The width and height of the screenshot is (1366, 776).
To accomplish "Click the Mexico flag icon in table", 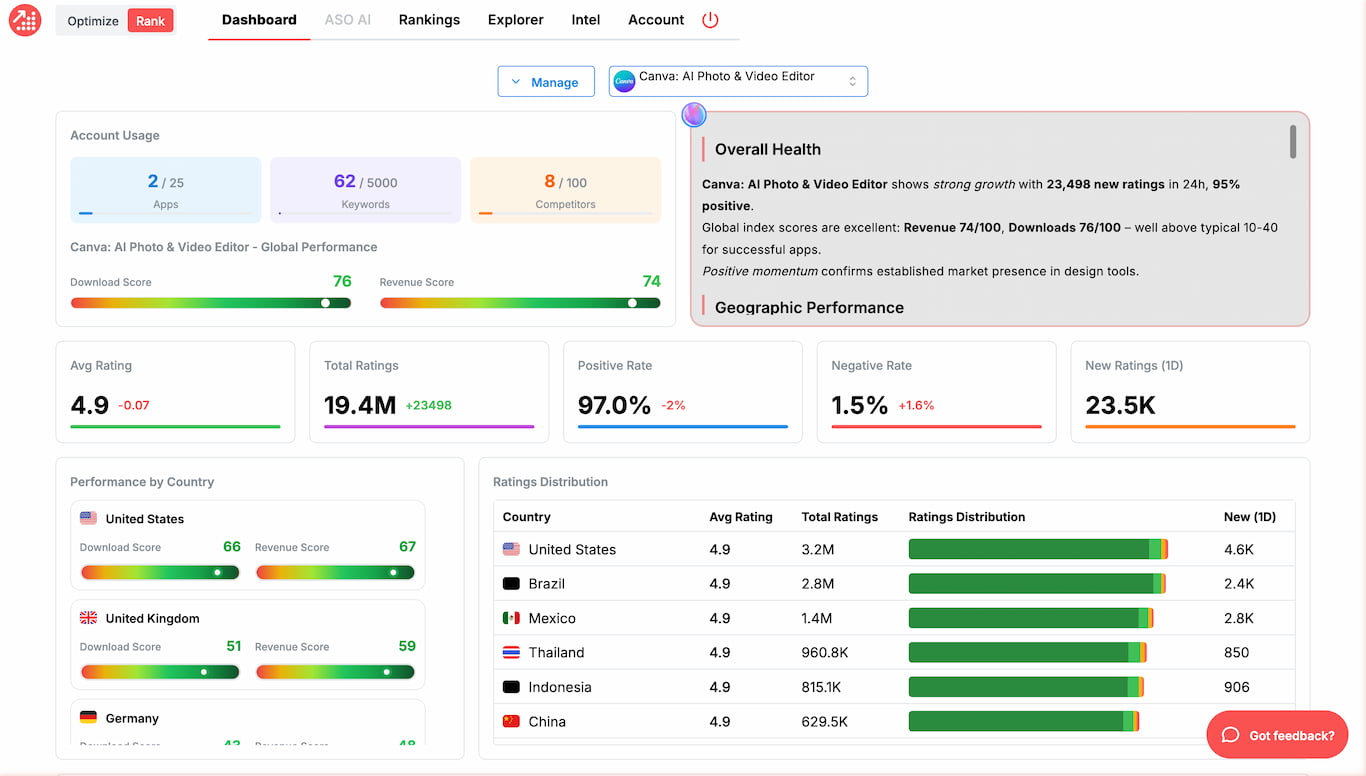I will 511,618.
